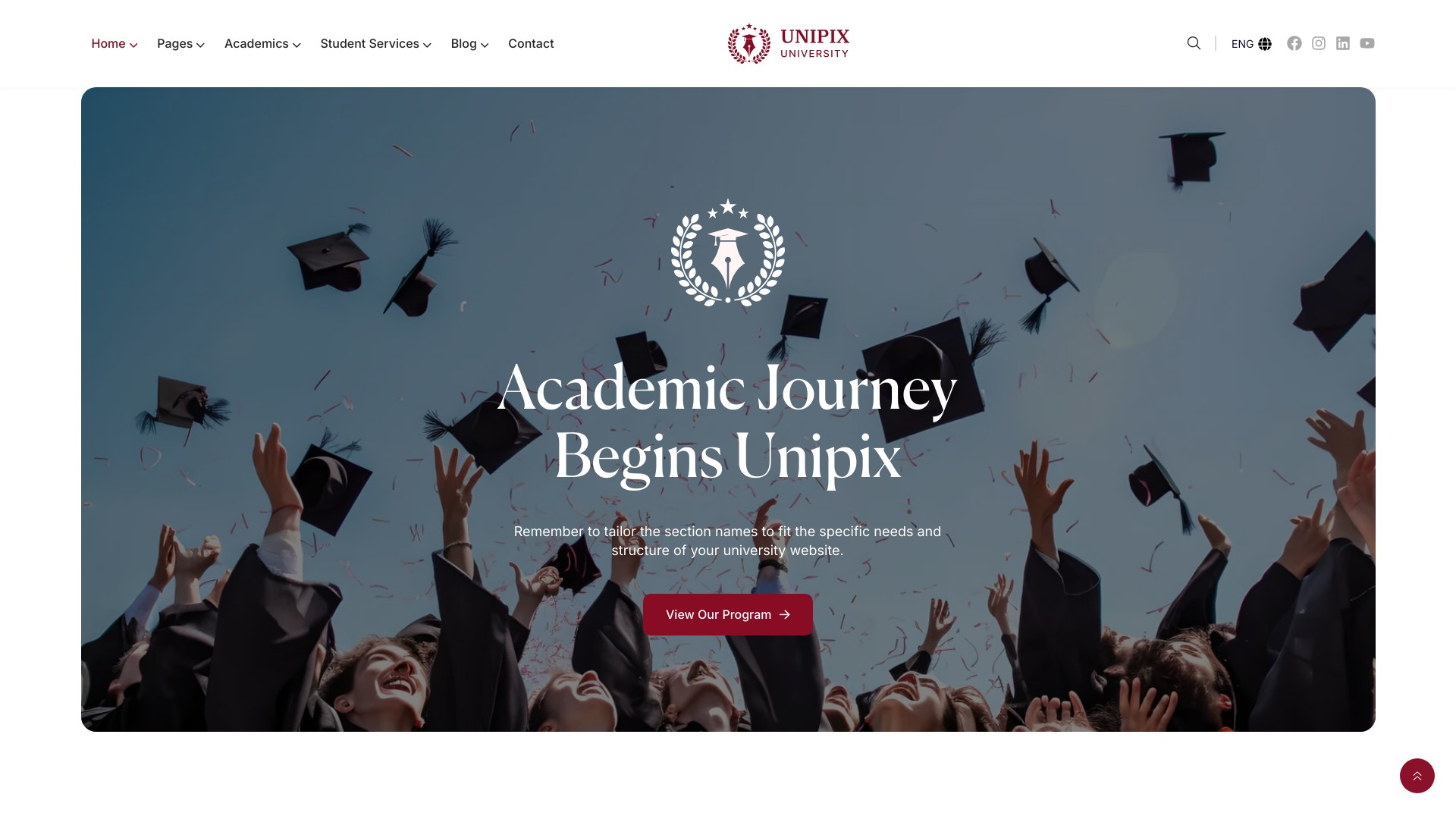The height and width of the screenshot is (819, 1456).
Task: Visit the Facebook social icon
Action: (1294, 43)
